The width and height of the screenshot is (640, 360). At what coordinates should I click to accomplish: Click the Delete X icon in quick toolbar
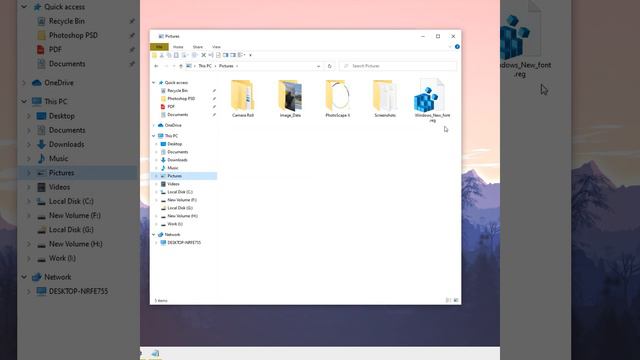pos(203,55)
